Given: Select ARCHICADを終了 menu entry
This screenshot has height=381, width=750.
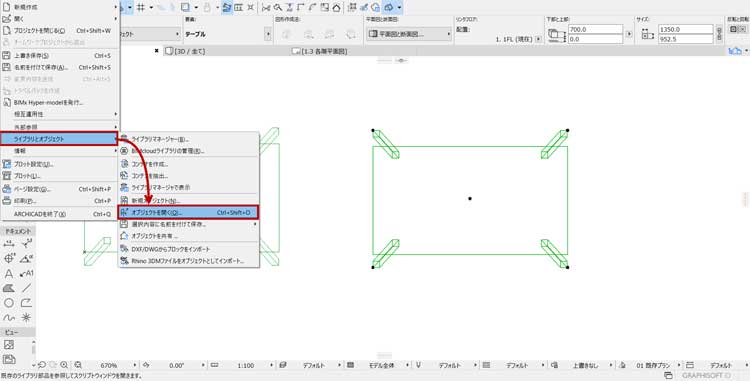Looking at the screenshot, I should tap(59, 214).
